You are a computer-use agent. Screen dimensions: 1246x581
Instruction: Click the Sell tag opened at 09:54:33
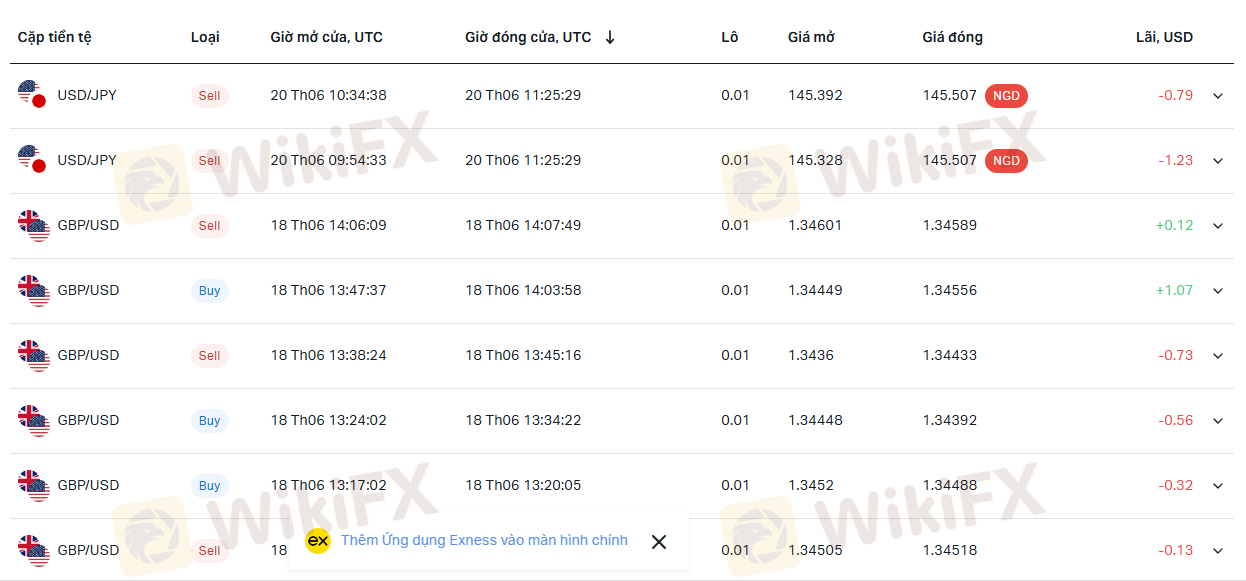209,161
